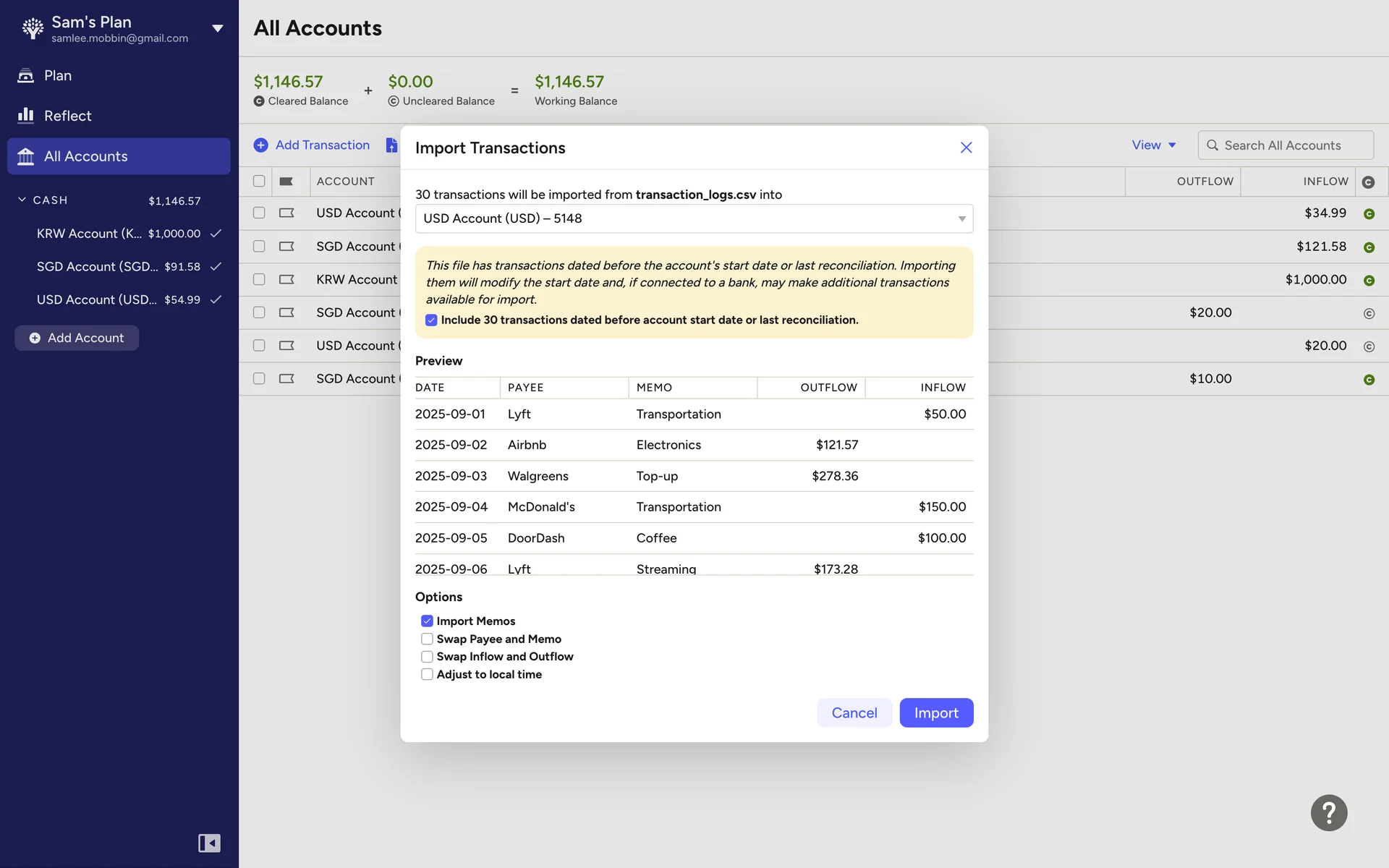Enable Swap Inflow and Outflow
Image resolution: width=1389 pixels, height=868 pixels.
coord(427,657)
